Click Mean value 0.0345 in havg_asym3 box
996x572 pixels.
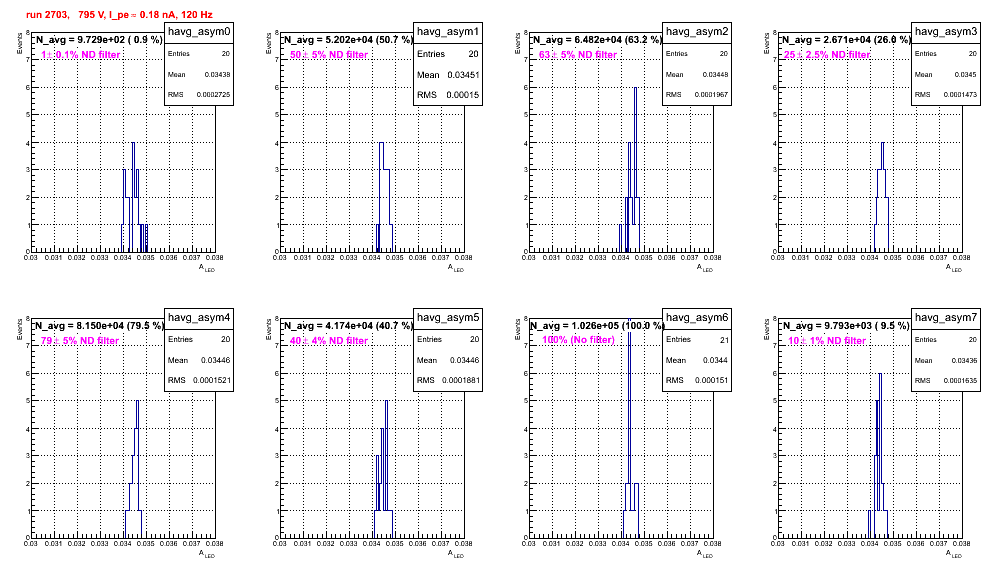click(966, 74)
